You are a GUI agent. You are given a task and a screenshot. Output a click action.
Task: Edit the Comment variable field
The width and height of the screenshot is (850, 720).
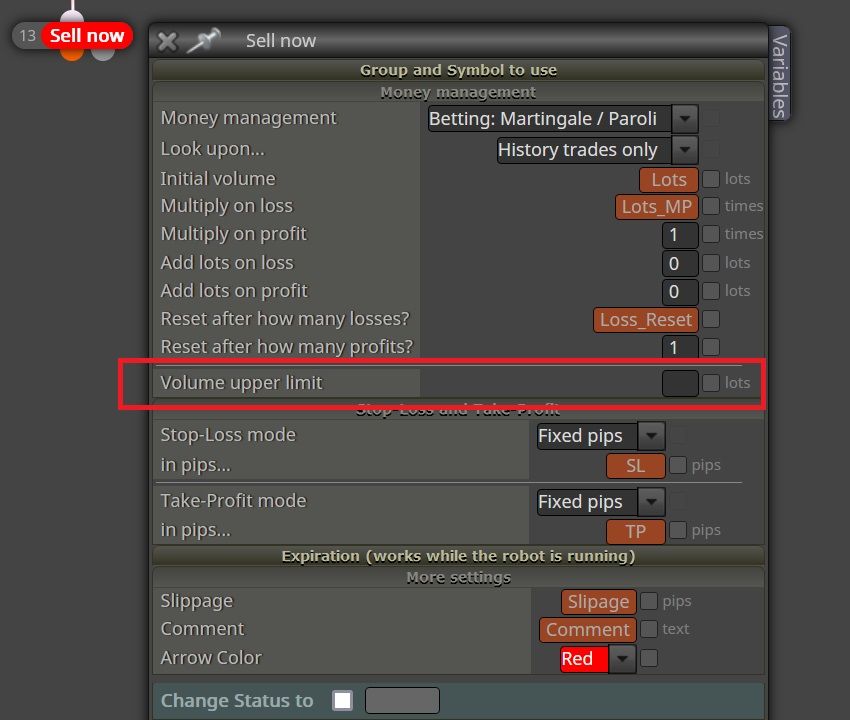(587, 630)
